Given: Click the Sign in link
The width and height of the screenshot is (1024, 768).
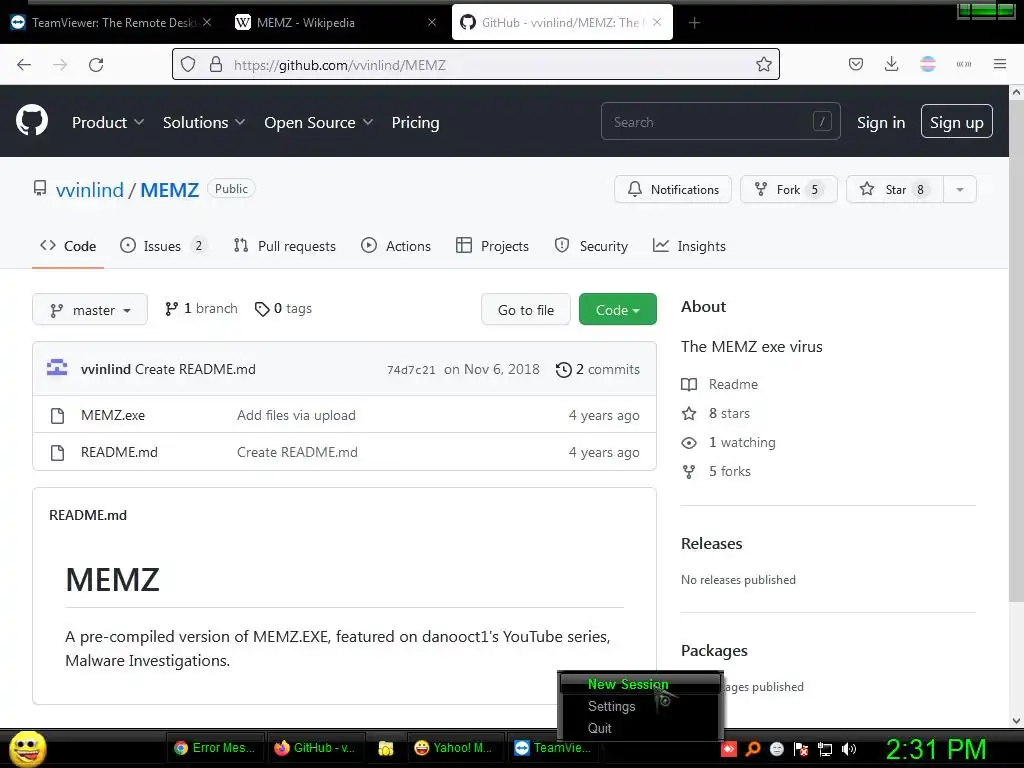Looking at the screenshot, I should click(x=880, y=122).
